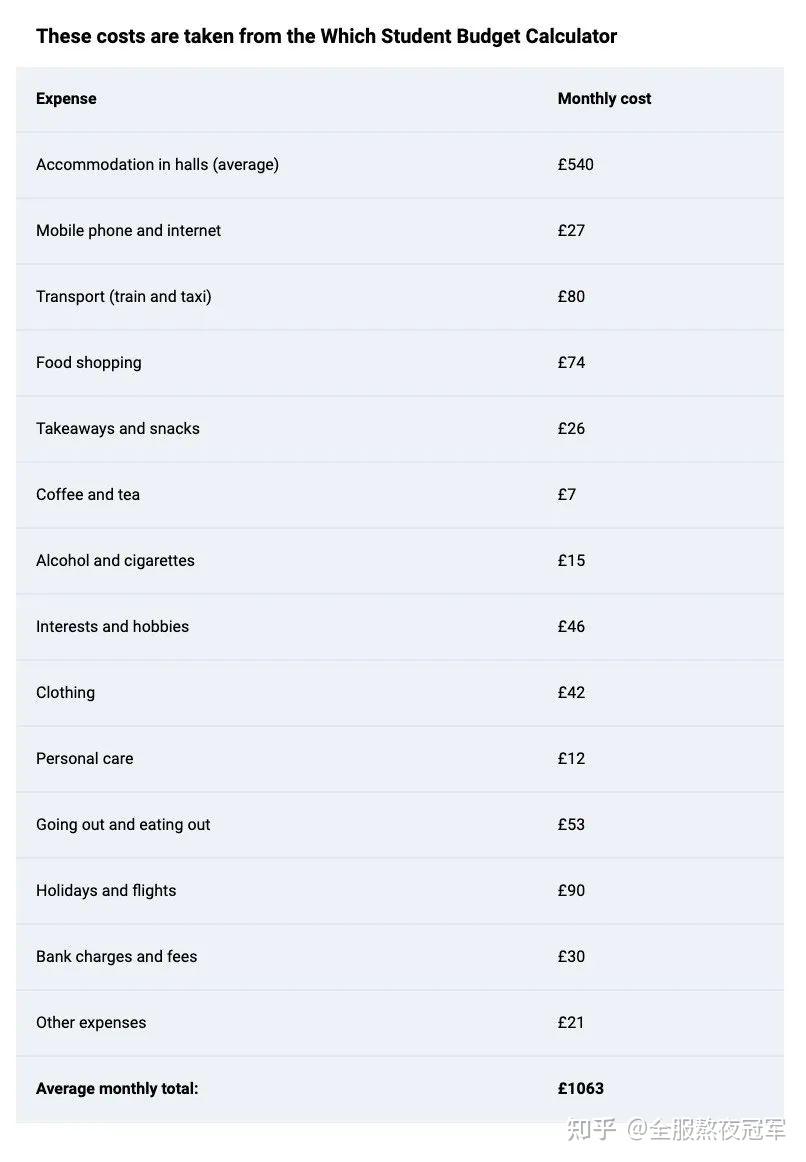This screenshot has height=1162, width=806.
Task: Select the Alcohol and cigarettes label
Action: [115, 560]
